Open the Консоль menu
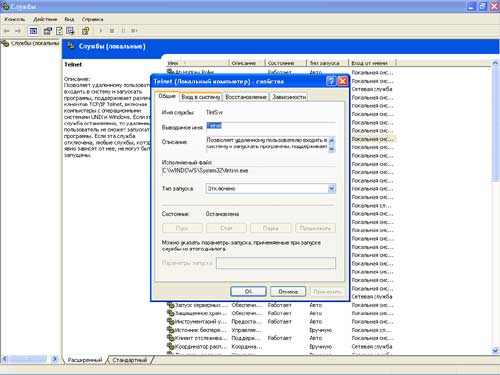 pyautogui.click(x=15, y=19)
